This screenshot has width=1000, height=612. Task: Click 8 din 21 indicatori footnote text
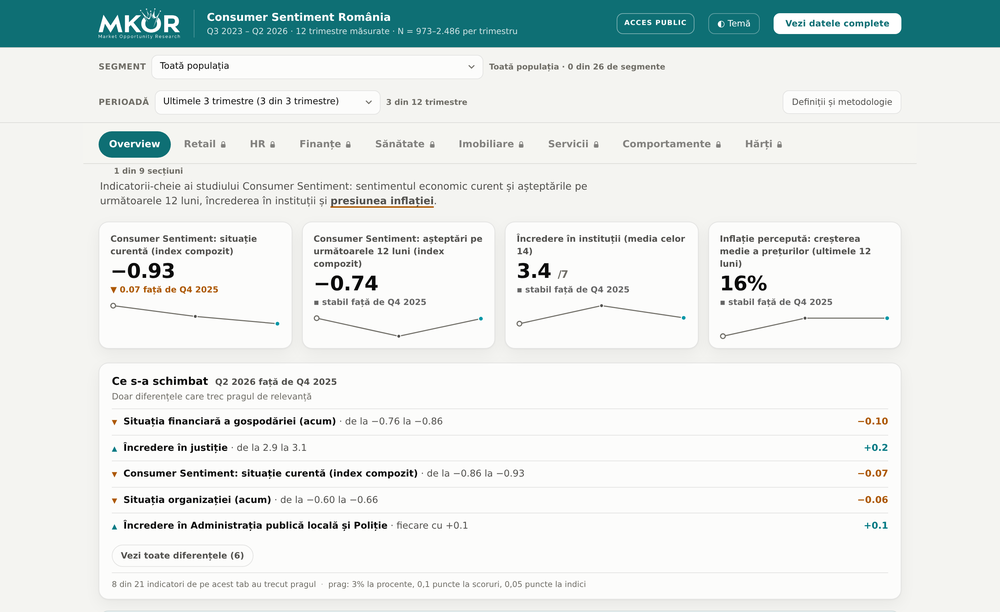[214, 584]
